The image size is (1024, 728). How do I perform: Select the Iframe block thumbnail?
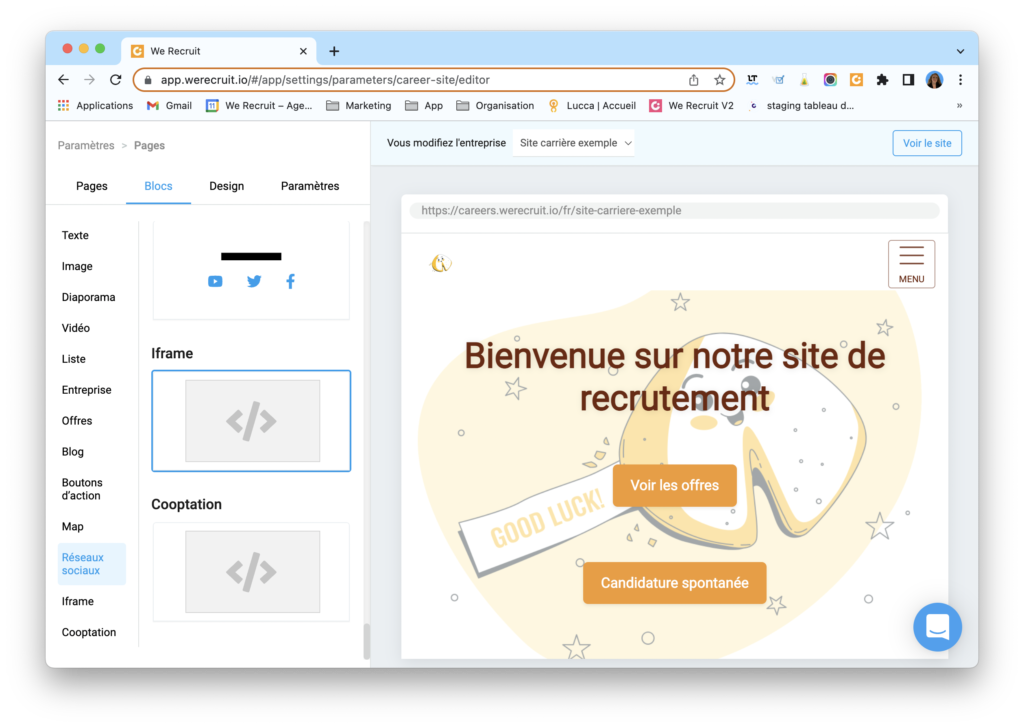click(x=251, y=421)
